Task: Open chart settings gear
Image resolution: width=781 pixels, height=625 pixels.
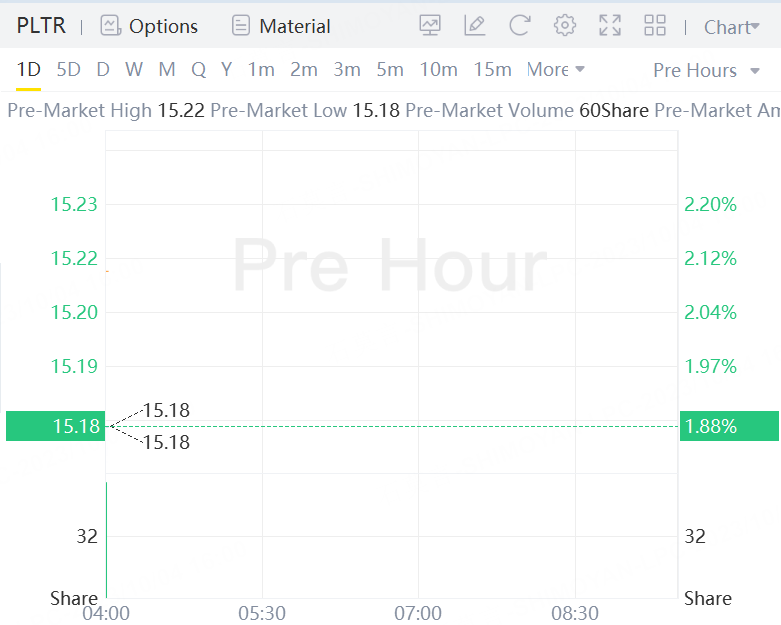Action: pos(565,26)
